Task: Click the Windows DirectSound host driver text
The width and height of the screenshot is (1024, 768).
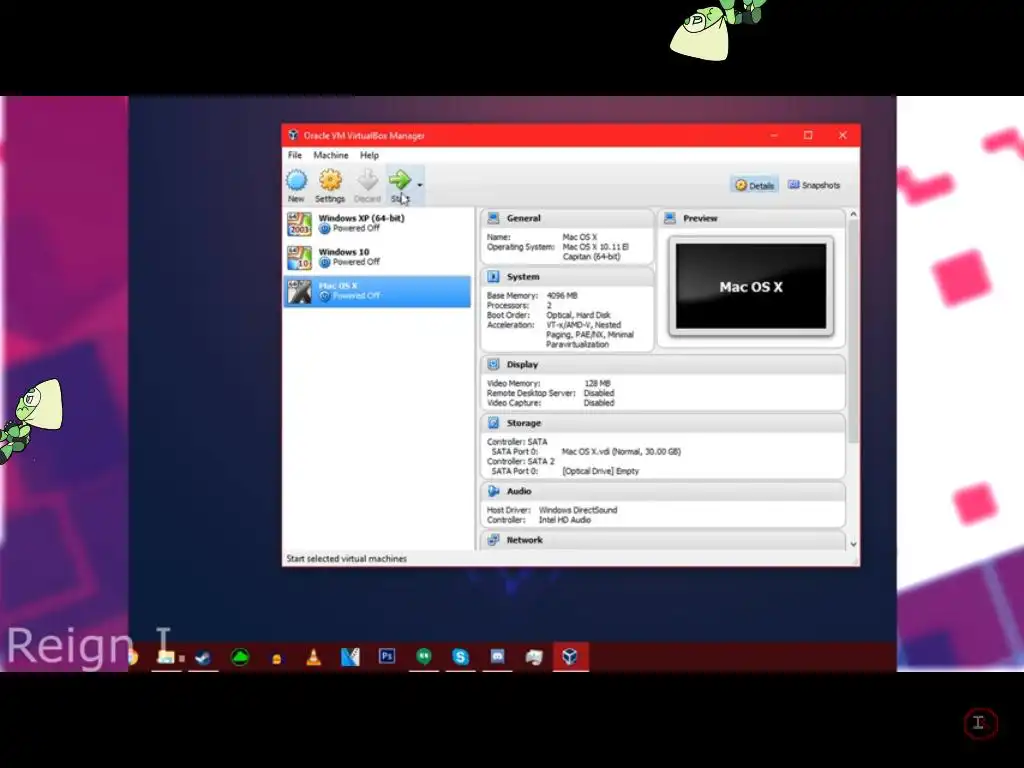Action: click(x=578, y=510)
